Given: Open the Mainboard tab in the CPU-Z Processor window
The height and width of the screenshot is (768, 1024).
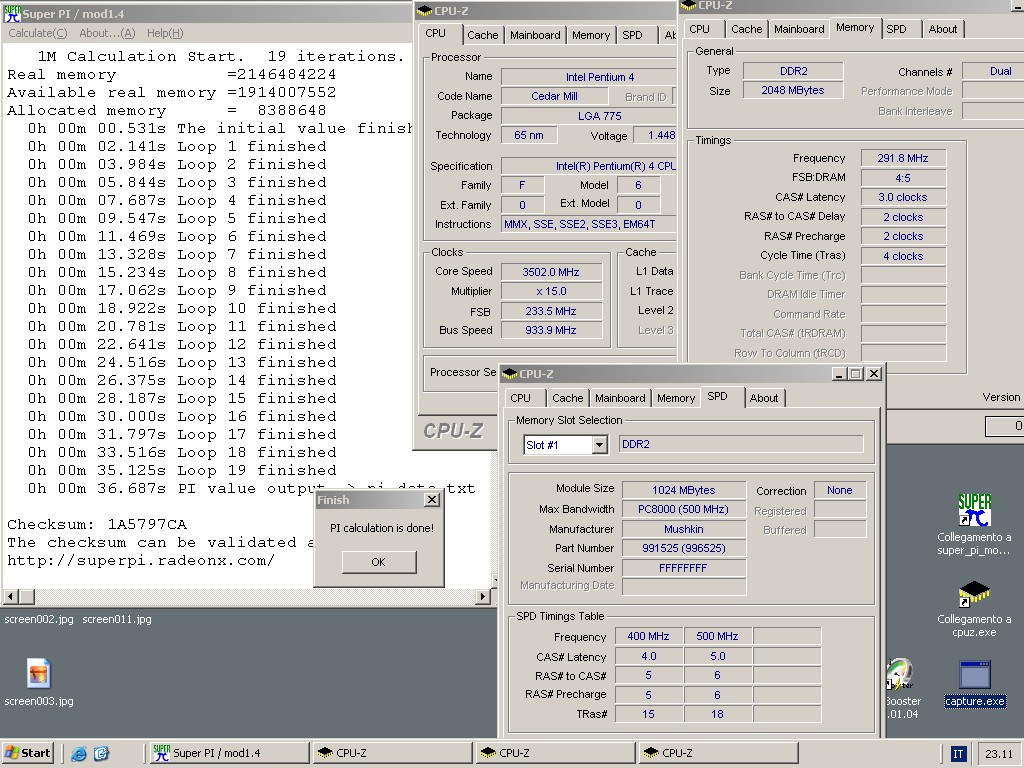Looking at the screenshot, I should click(x=535, y=35).
